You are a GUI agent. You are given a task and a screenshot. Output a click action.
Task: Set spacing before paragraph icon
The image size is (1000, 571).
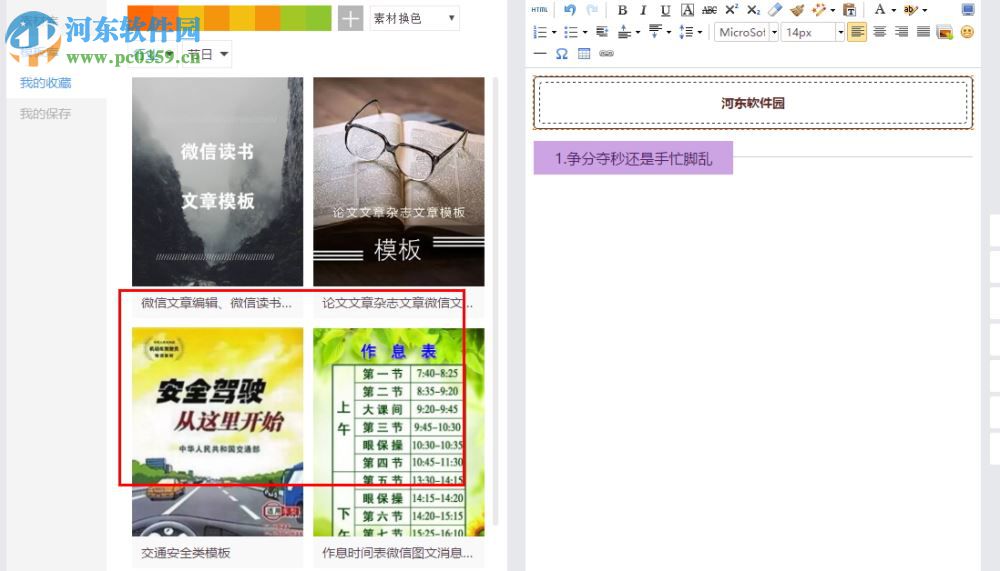625,32
